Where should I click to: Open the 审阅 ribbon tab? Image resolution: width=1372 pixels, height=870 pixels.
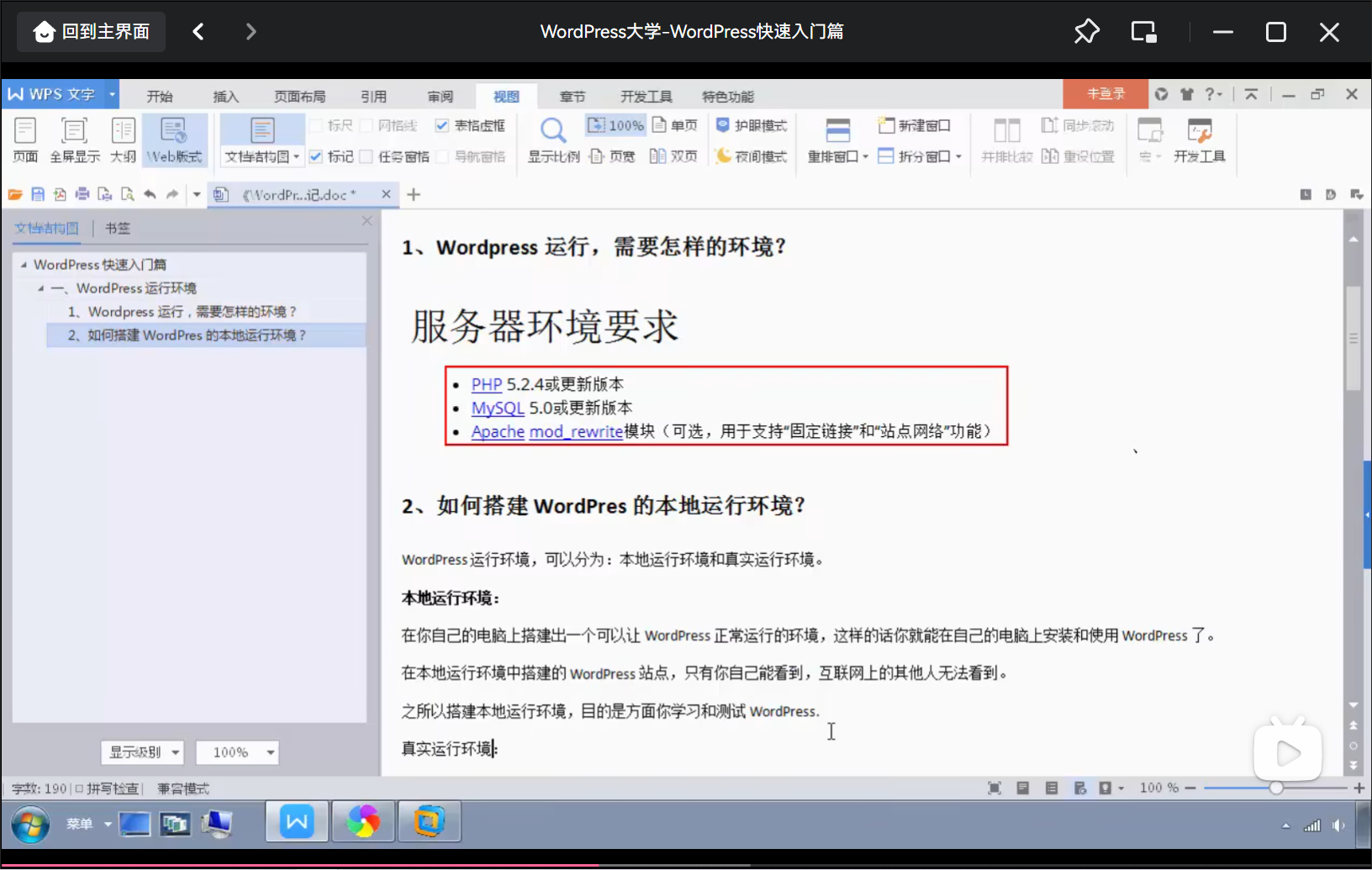pyautogui.click(x=440, y=96)
